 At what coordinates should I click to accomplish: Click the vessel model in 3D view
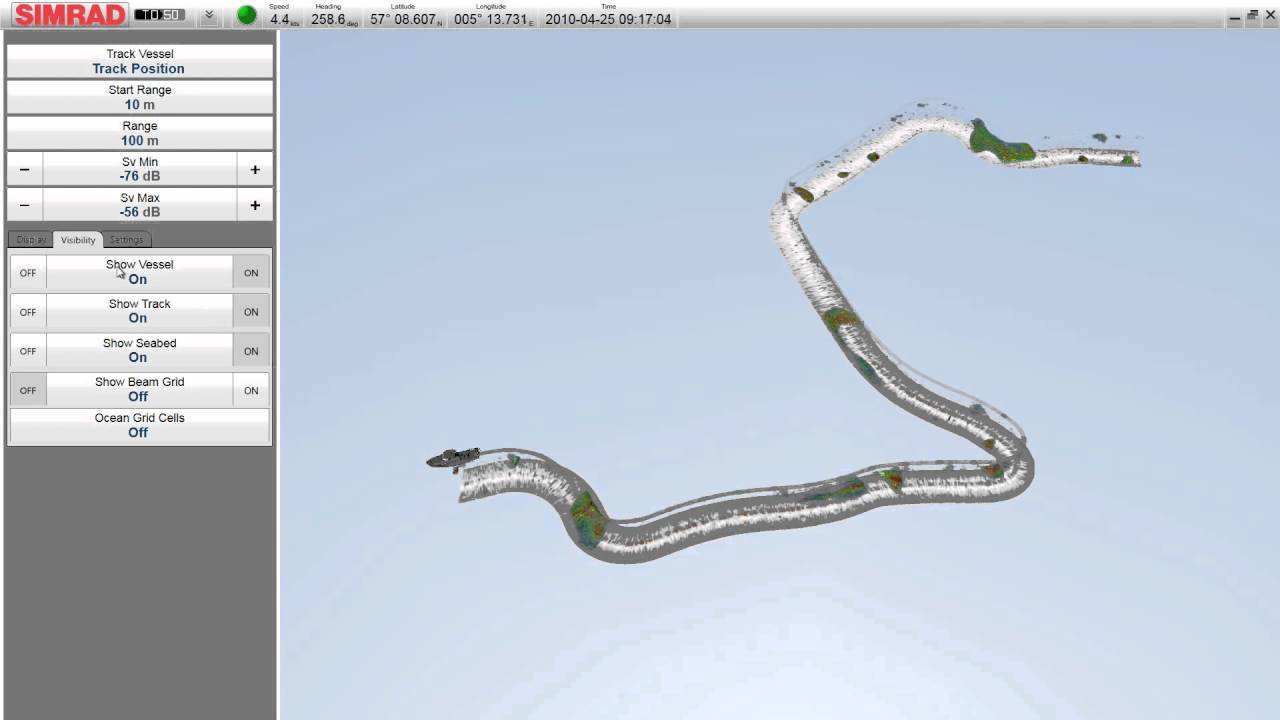453,459
